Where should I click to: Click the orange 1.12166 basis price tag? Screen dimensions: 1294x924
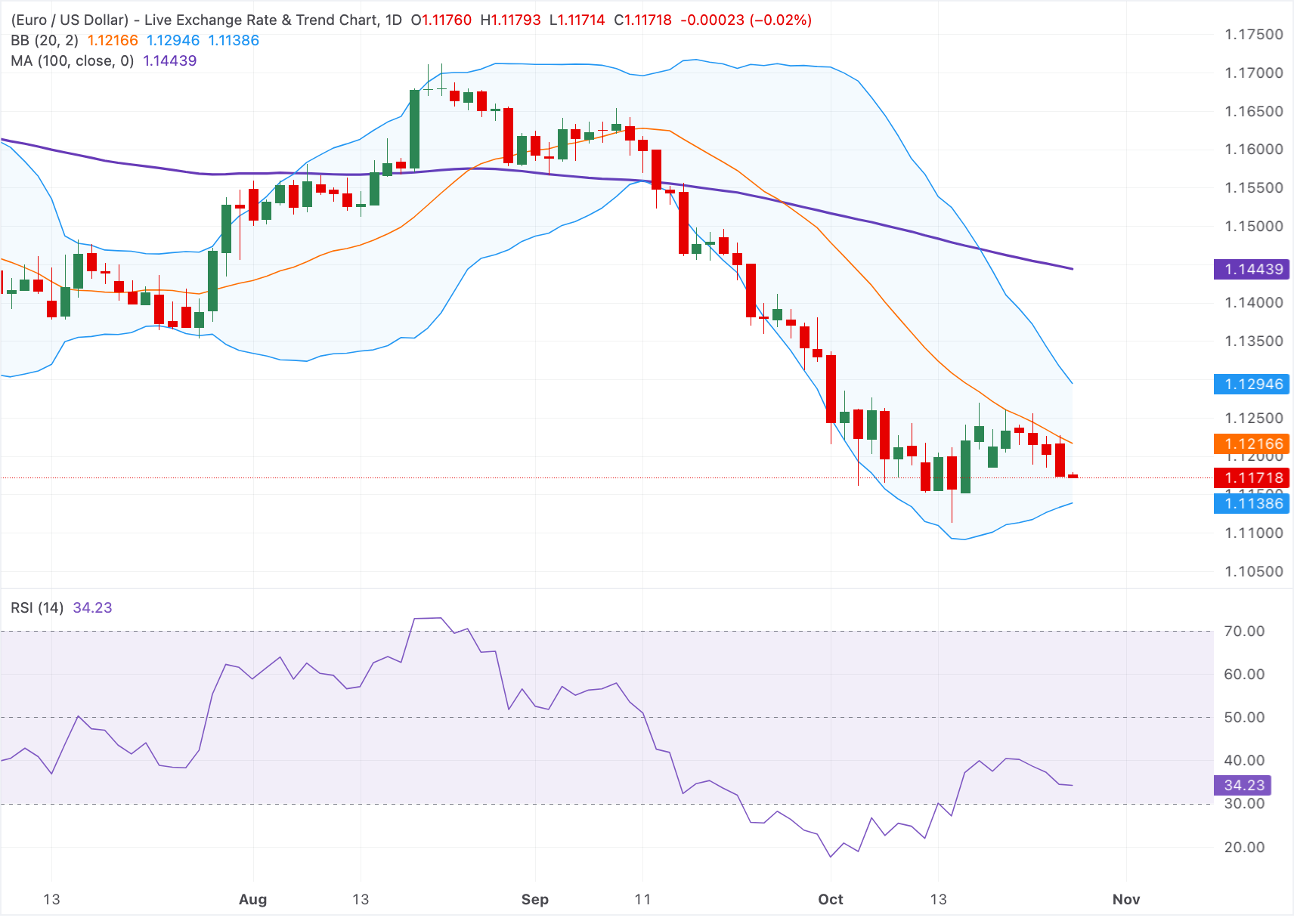click(x=1252, y=443)
